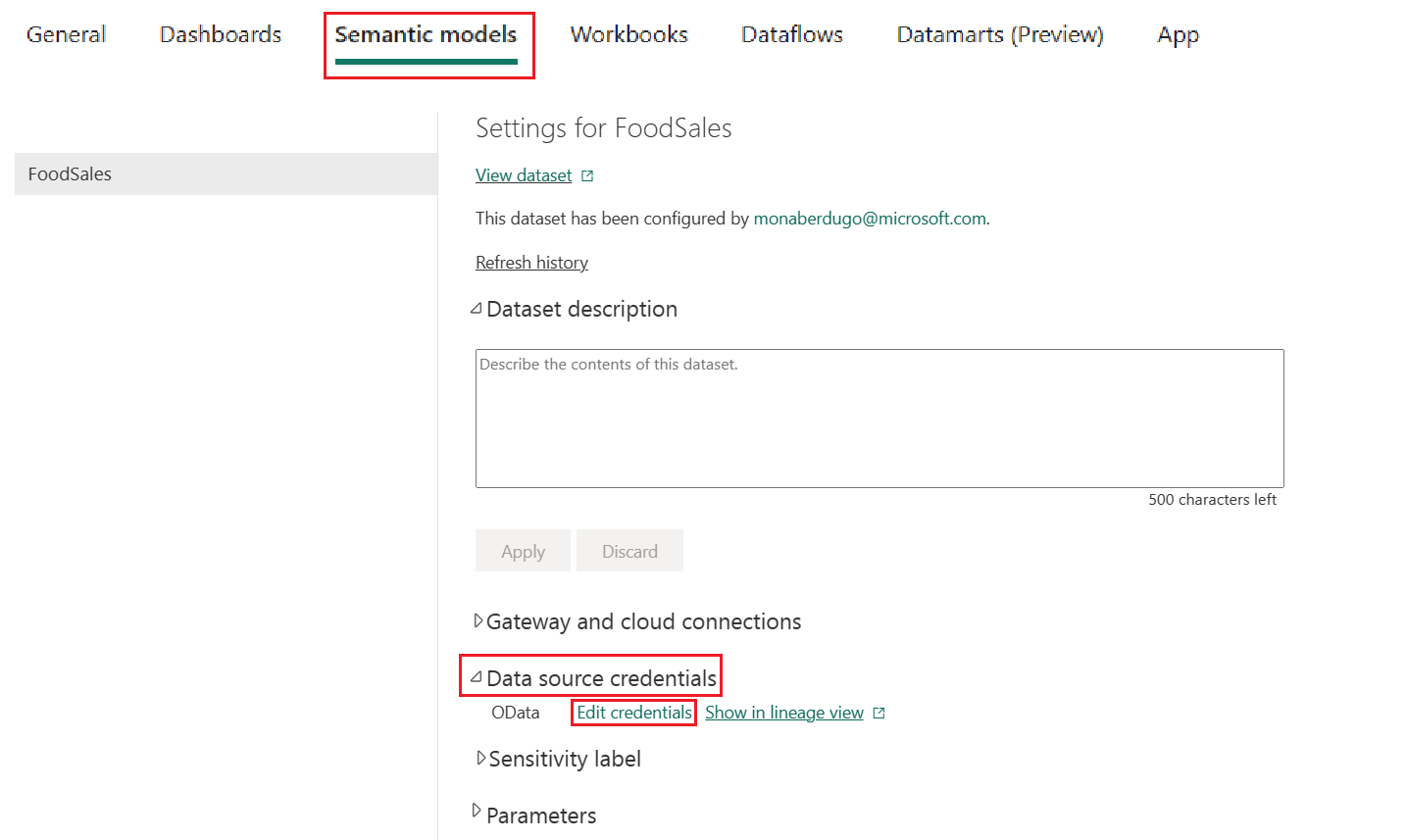1407x840 pixels.
Task: Switch to the General tab
Action: point(66,33)
